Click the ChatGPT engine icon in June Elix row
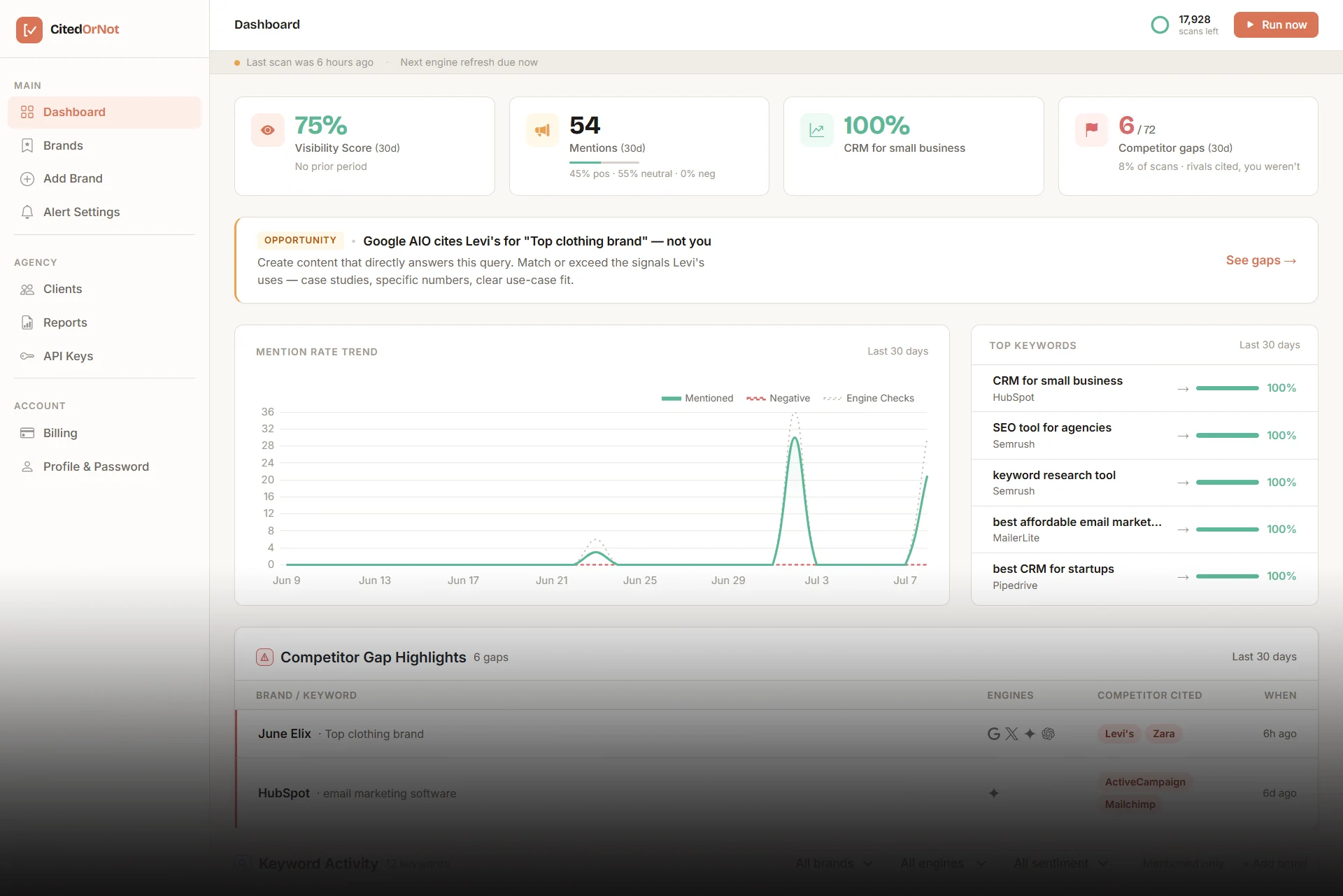The image size is (1343, 896). [x=1048, y=734]
